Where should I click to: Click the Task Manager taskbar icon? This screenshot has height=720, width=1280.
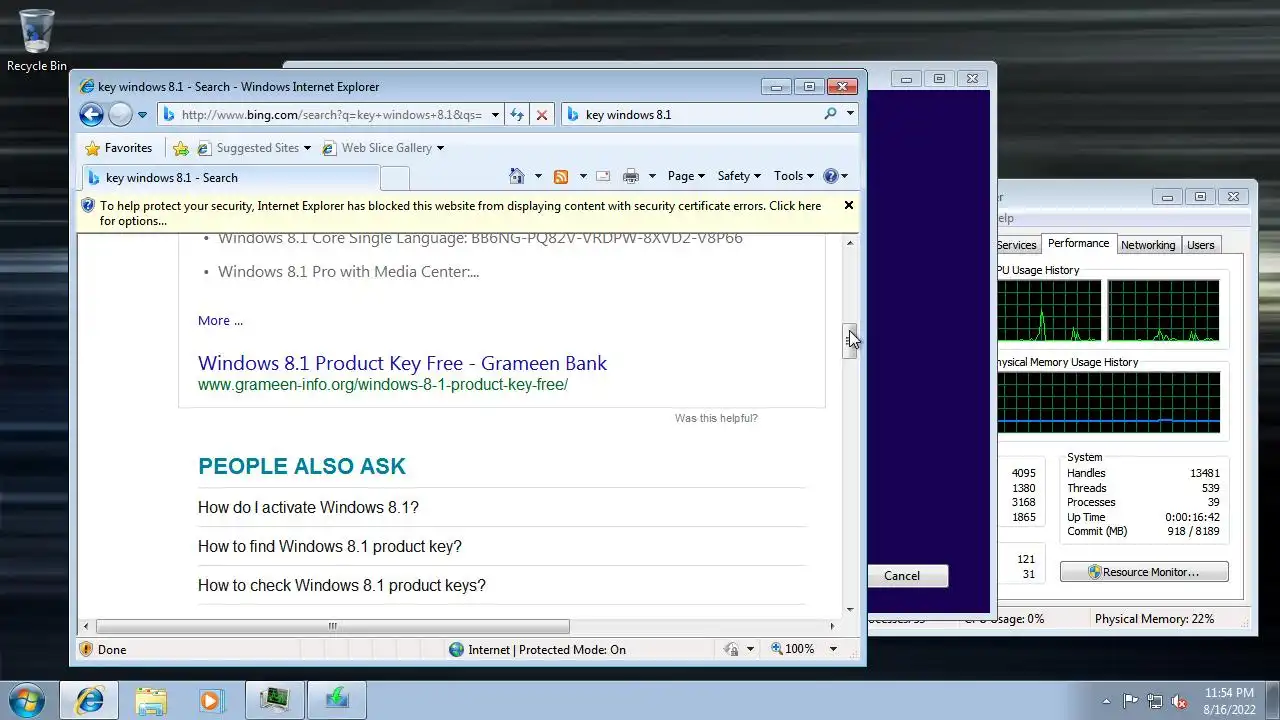pyautogui.click(x=274, y=700)
